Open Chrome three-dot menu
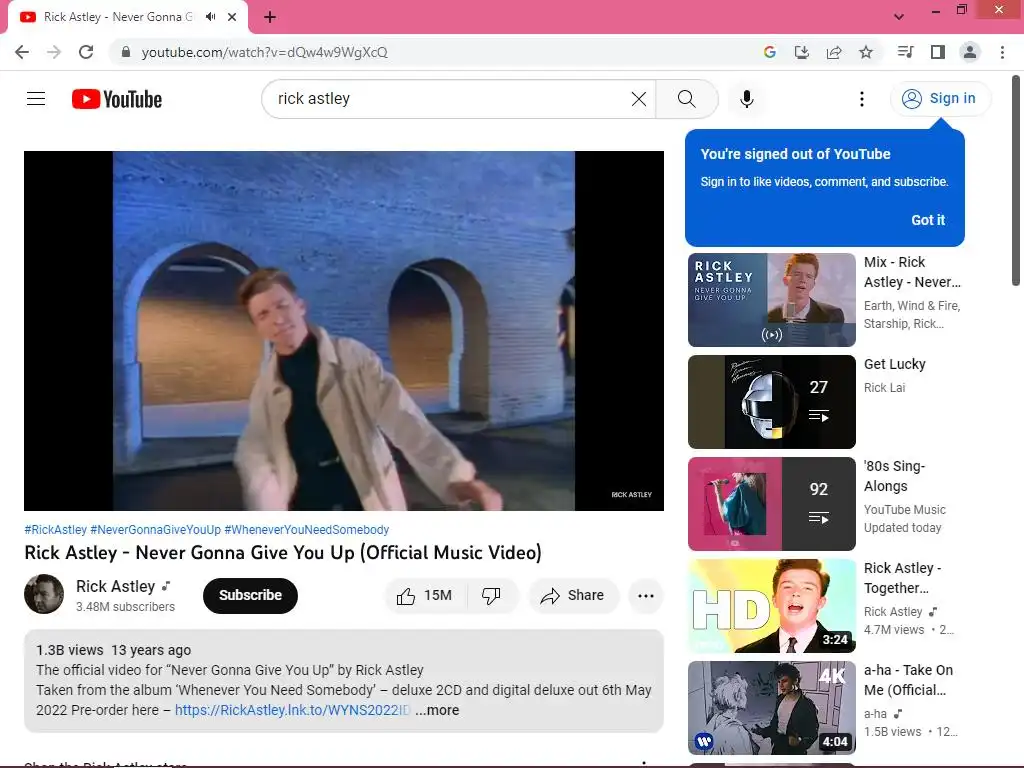 1002,52
